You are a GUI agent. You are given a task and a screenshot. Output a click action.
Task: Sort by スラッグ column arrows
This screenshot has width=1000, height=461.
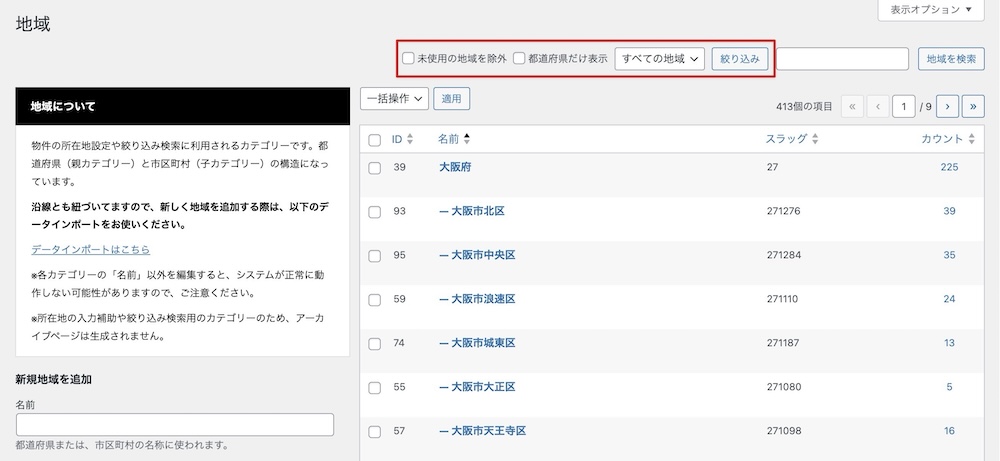815,139
